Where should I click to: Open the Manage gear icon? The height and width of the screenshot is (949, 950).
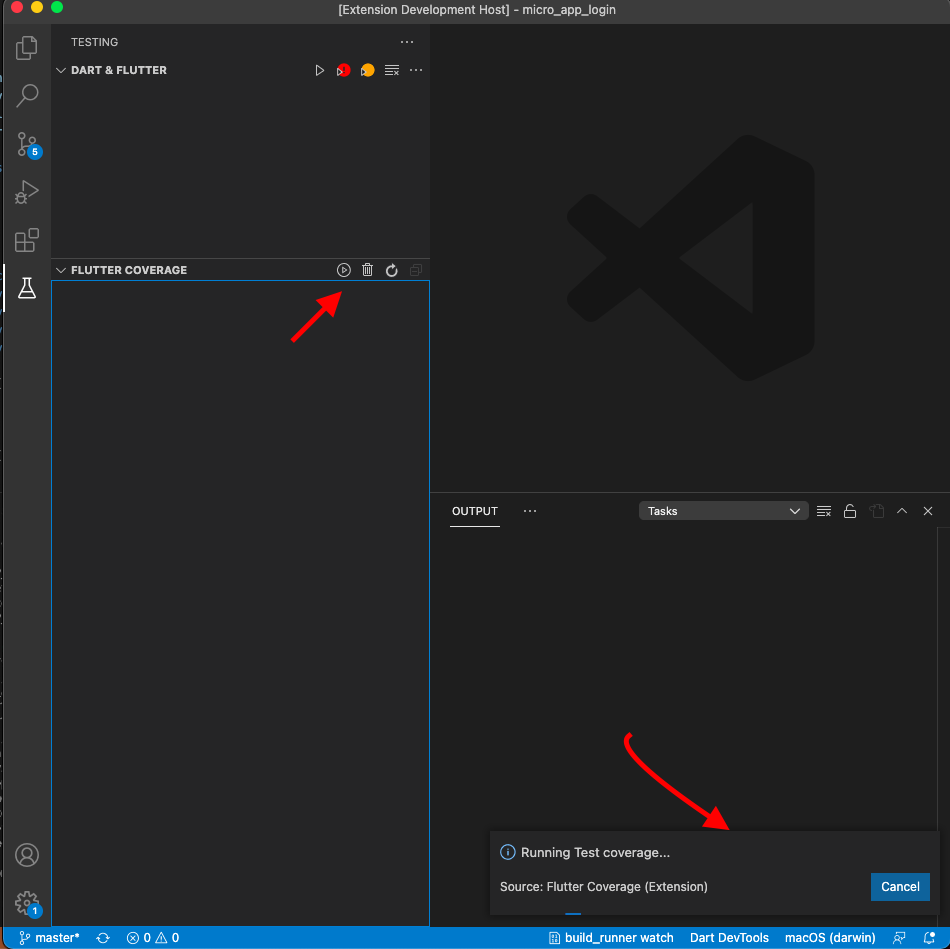28,904
